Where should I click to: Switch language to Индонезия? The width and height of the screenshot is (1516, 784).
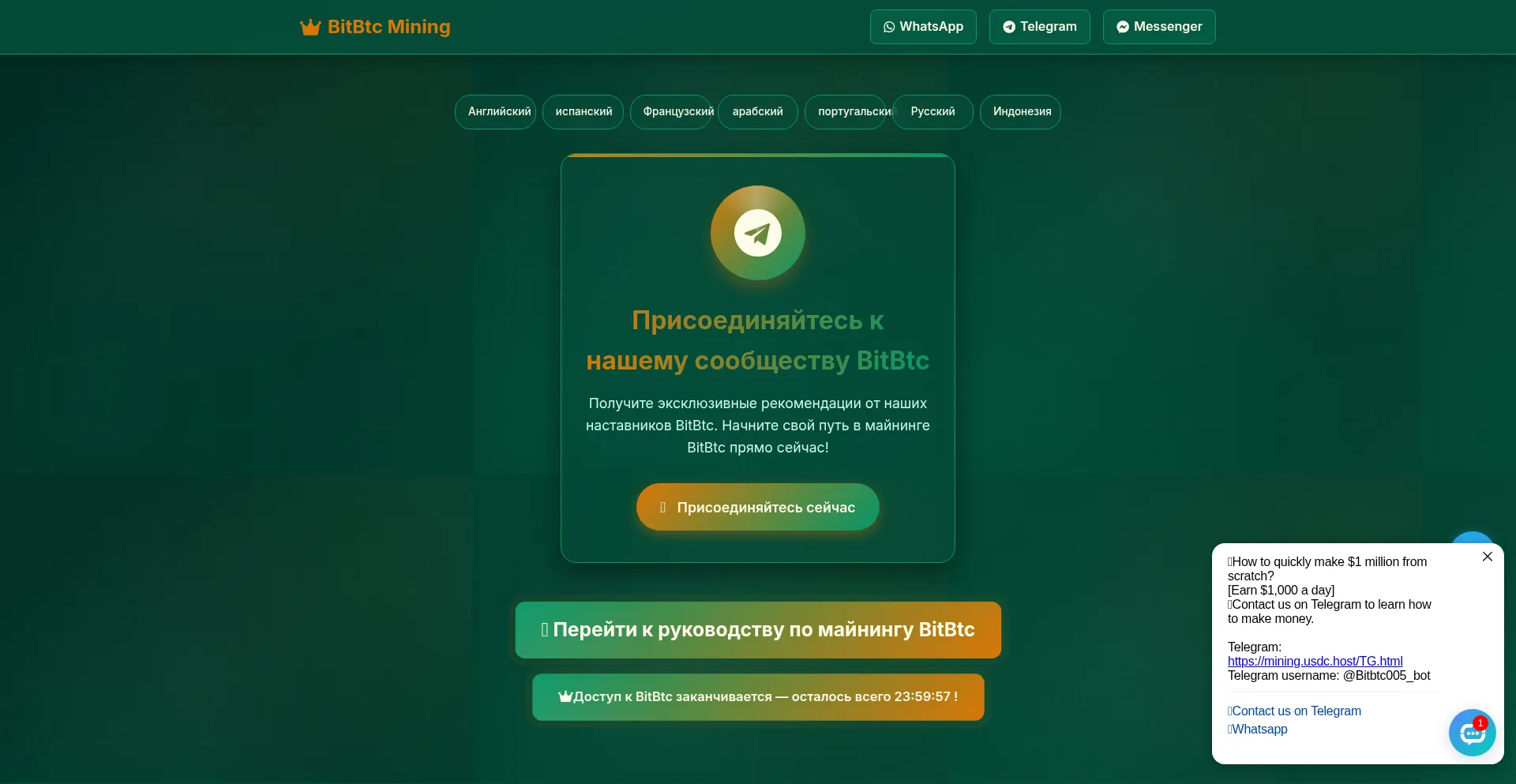pyautogui.click(x=1021, y=112)
